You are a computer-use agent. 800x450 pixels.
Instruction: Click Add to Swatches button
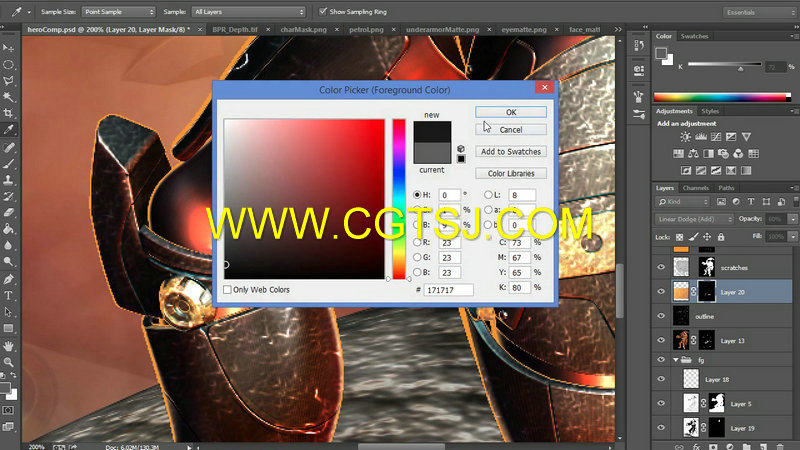coord(511,152)
